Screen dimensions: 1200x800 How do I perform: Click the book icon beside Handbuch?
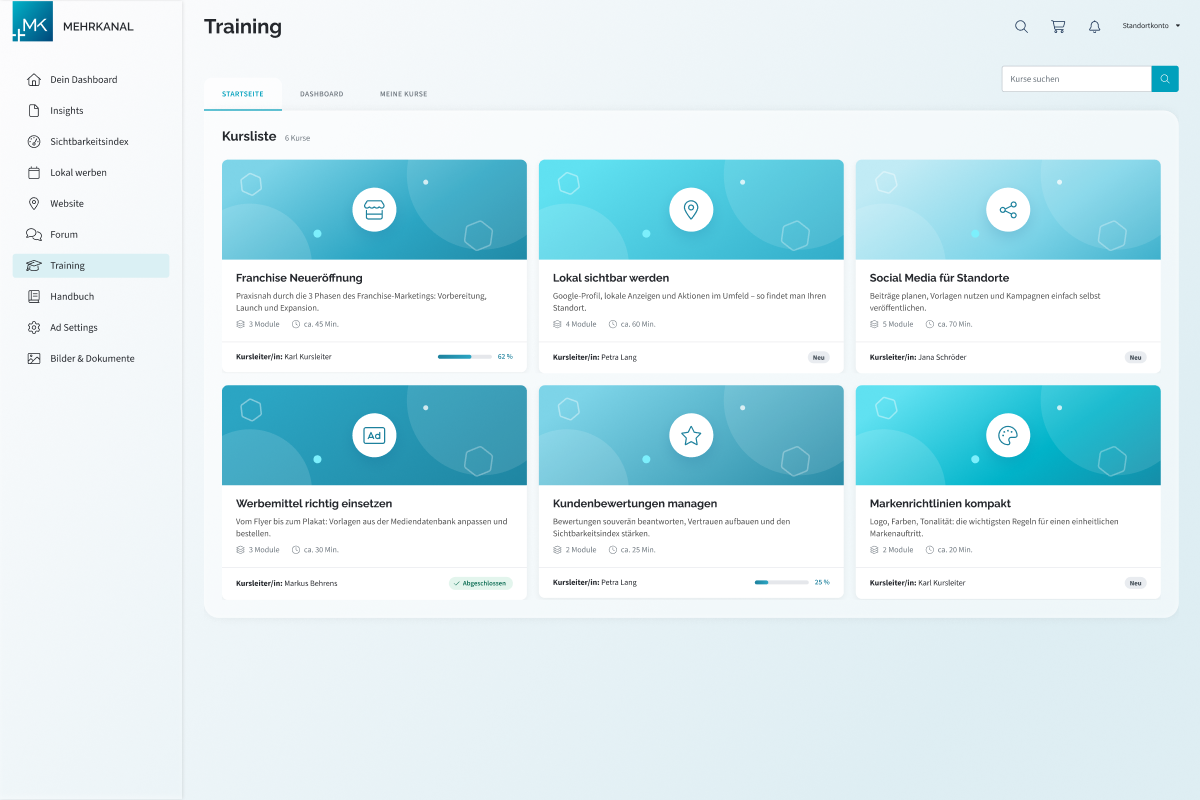(x=34, y=297)
